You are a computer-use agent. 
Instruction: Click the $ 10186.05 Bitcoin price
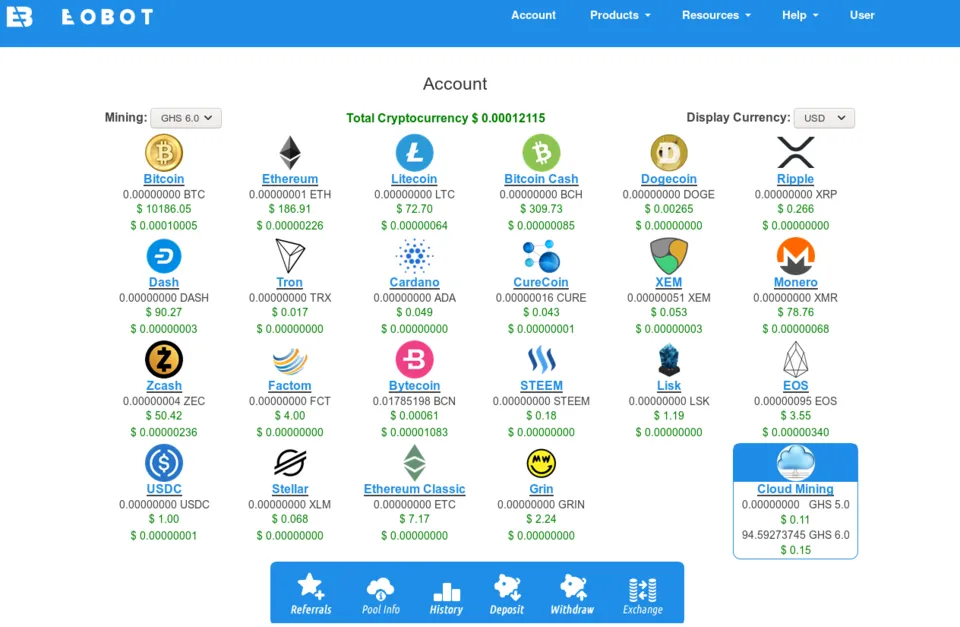click(163, 209)
